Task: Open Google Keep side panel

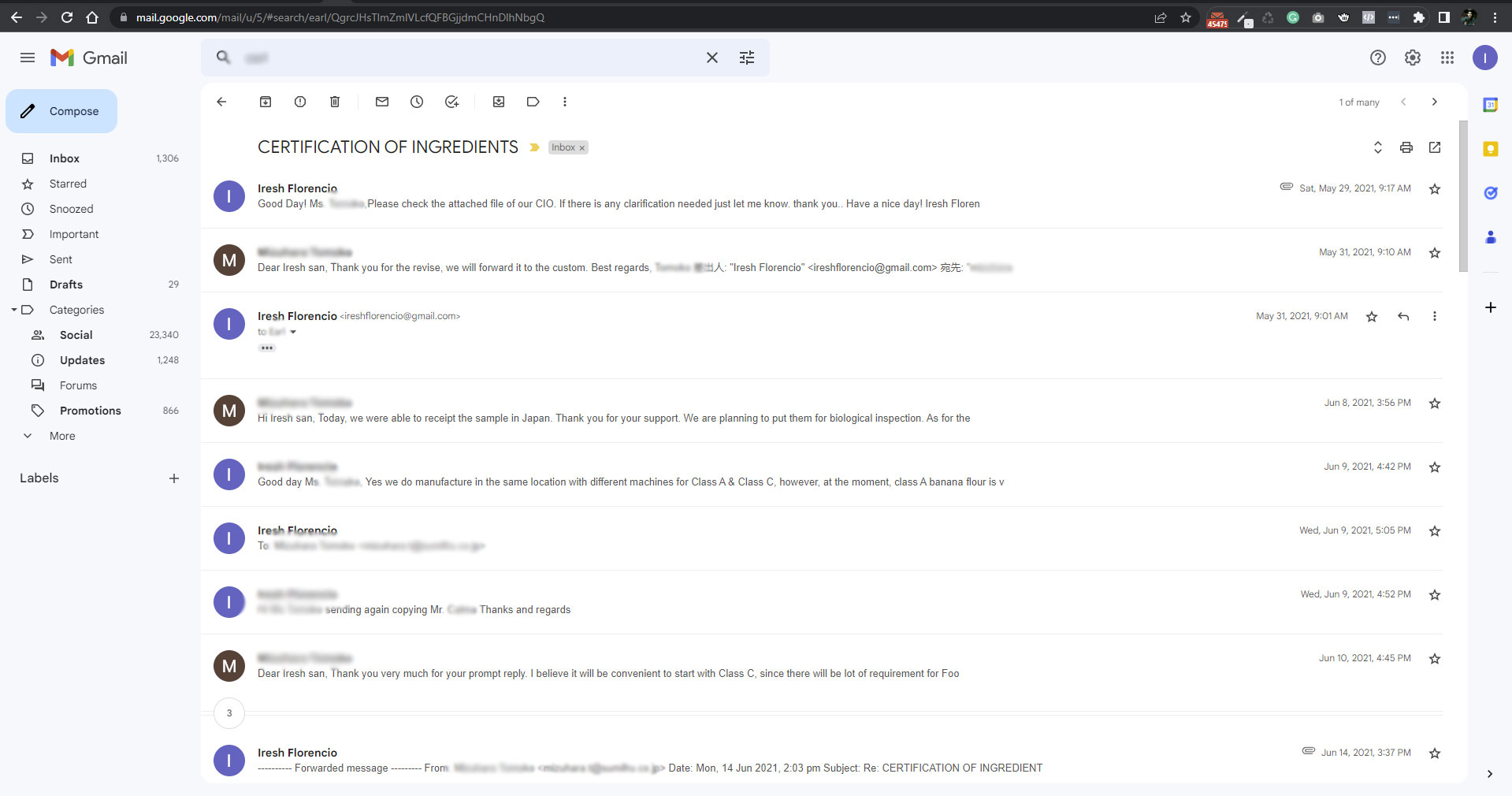Action: (x=1491, y=149)
